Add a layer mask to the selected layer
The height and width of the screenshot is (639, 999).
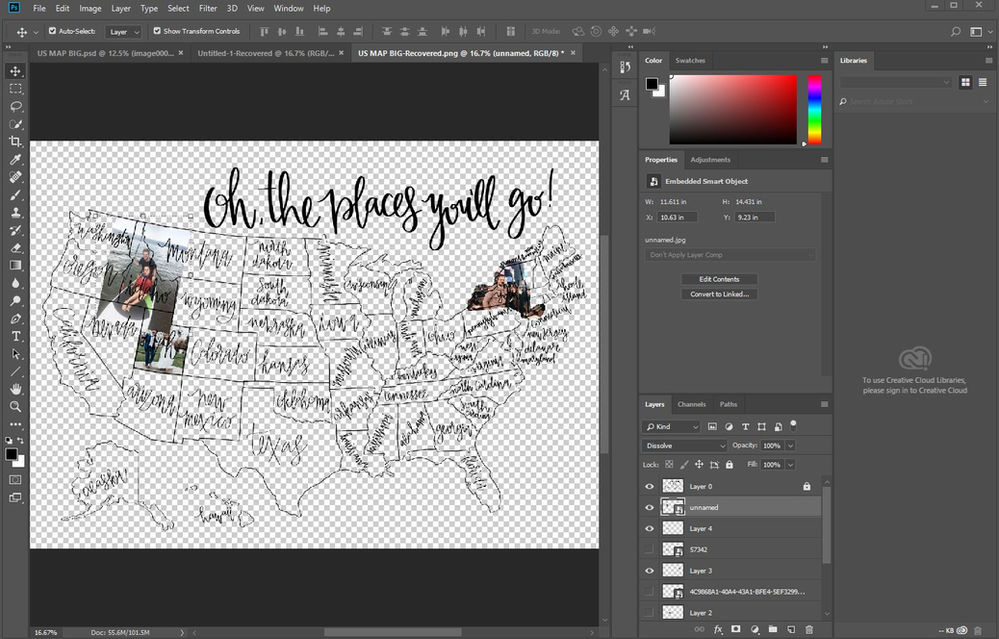(736, 630)
